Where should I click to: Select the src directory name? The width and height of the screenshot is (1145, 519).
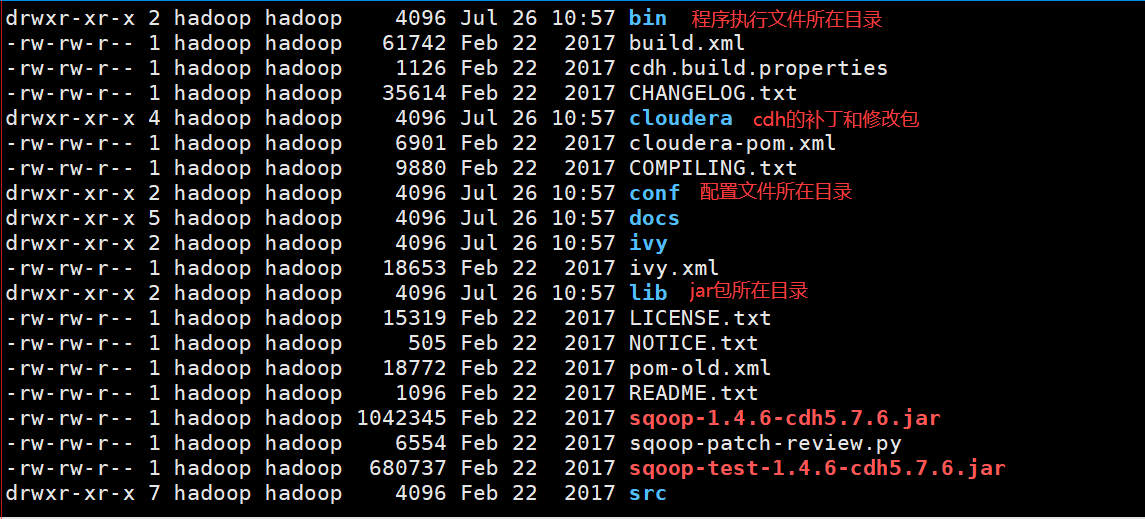(x=648, y=493)
